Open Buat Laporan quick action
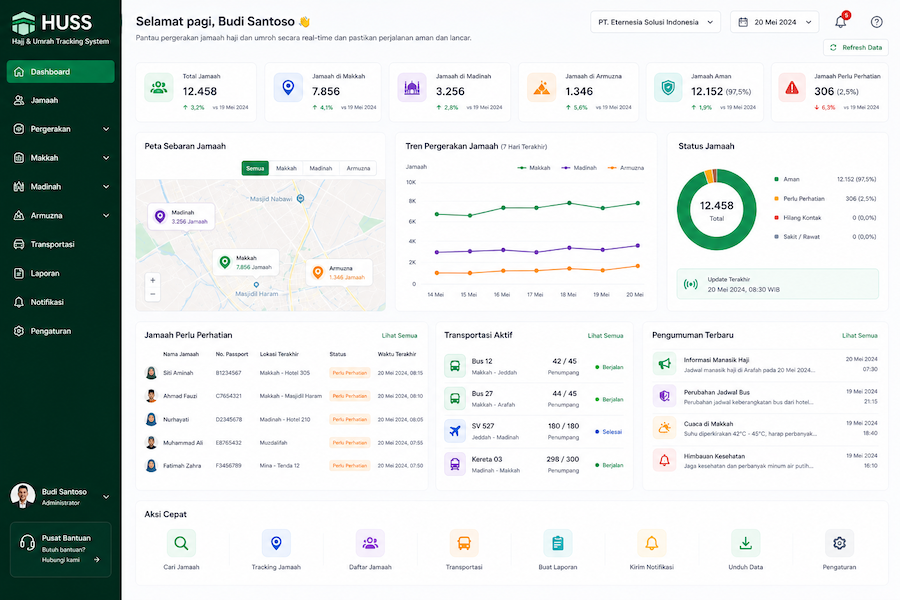 [x=557, y=543]
